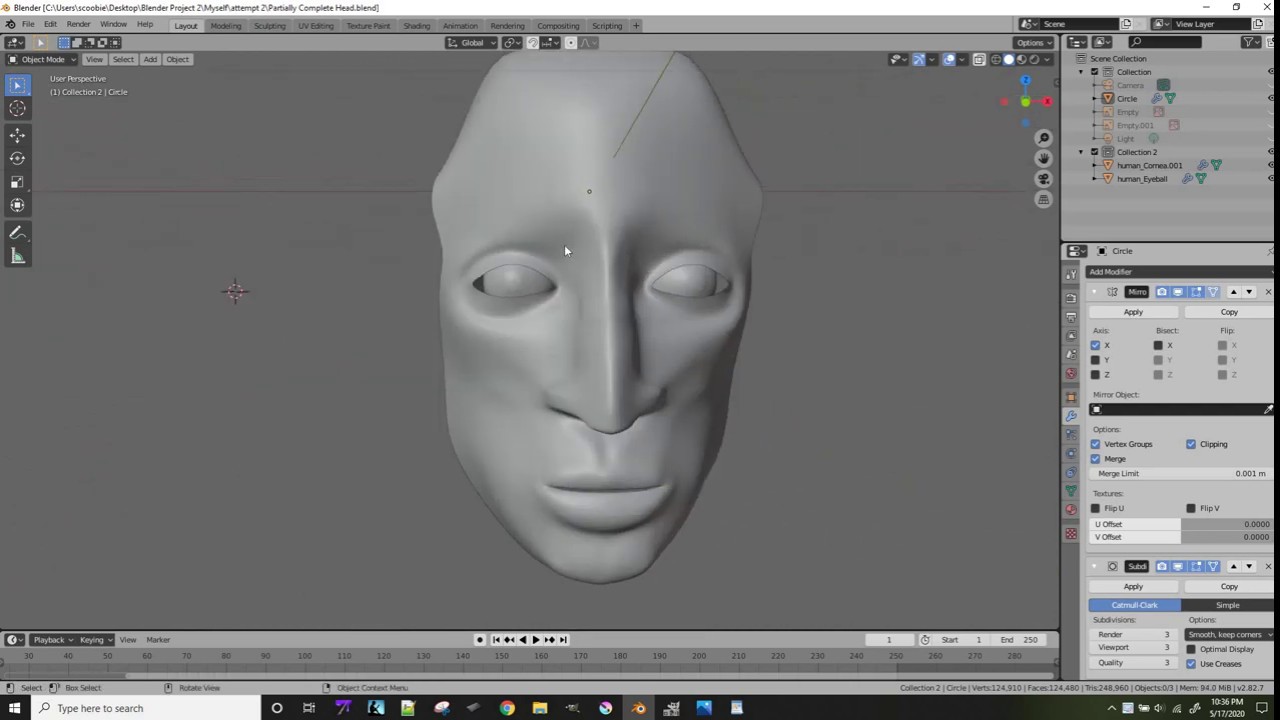Apply the Mirror modifier

tap(1133, 312)
